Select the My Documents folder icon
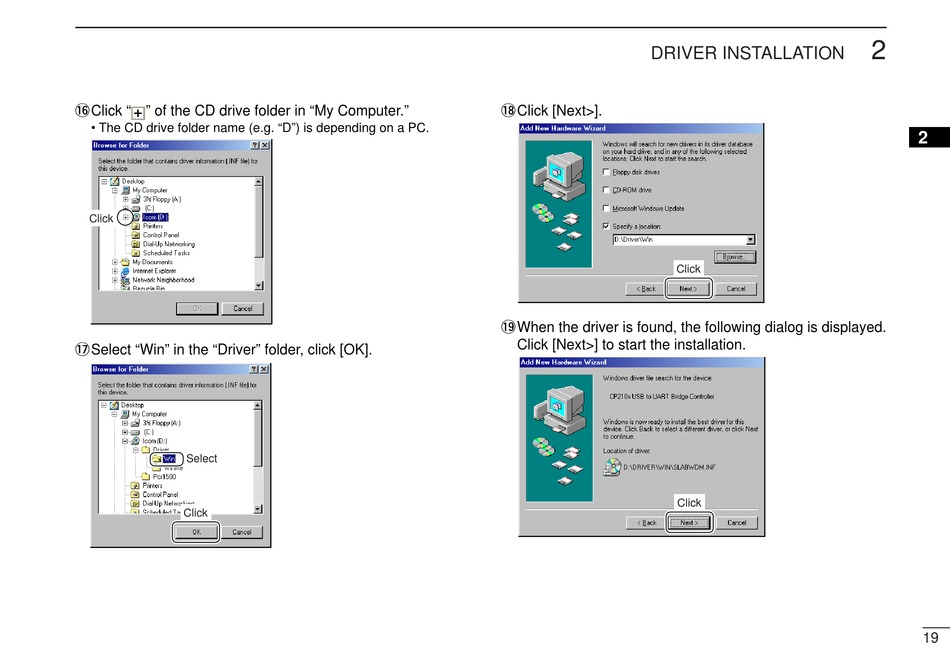 (125, 262)
